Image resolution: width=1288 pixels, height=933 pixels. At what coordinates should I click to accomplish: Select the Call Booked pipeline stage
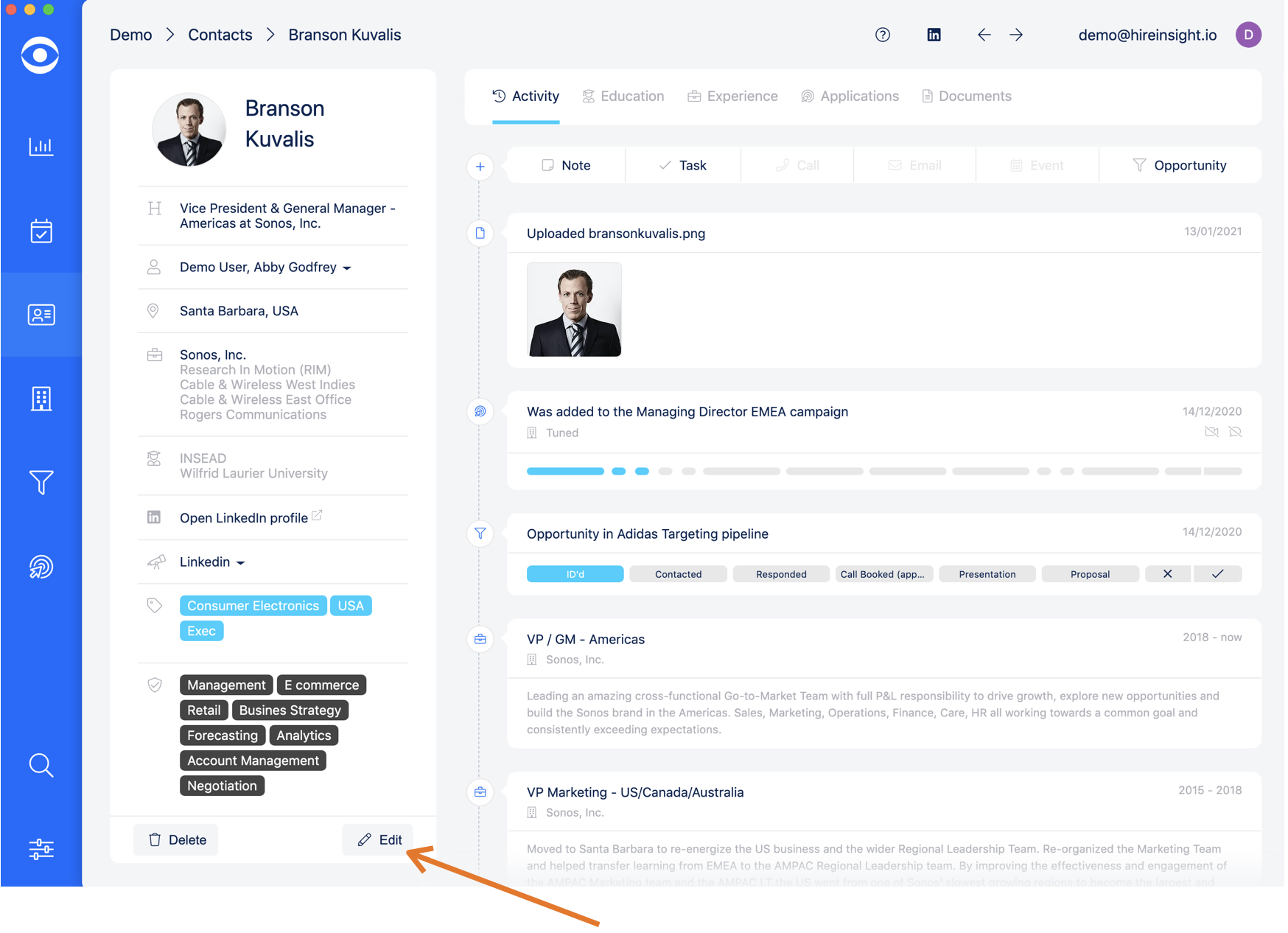tap(884, 574)
